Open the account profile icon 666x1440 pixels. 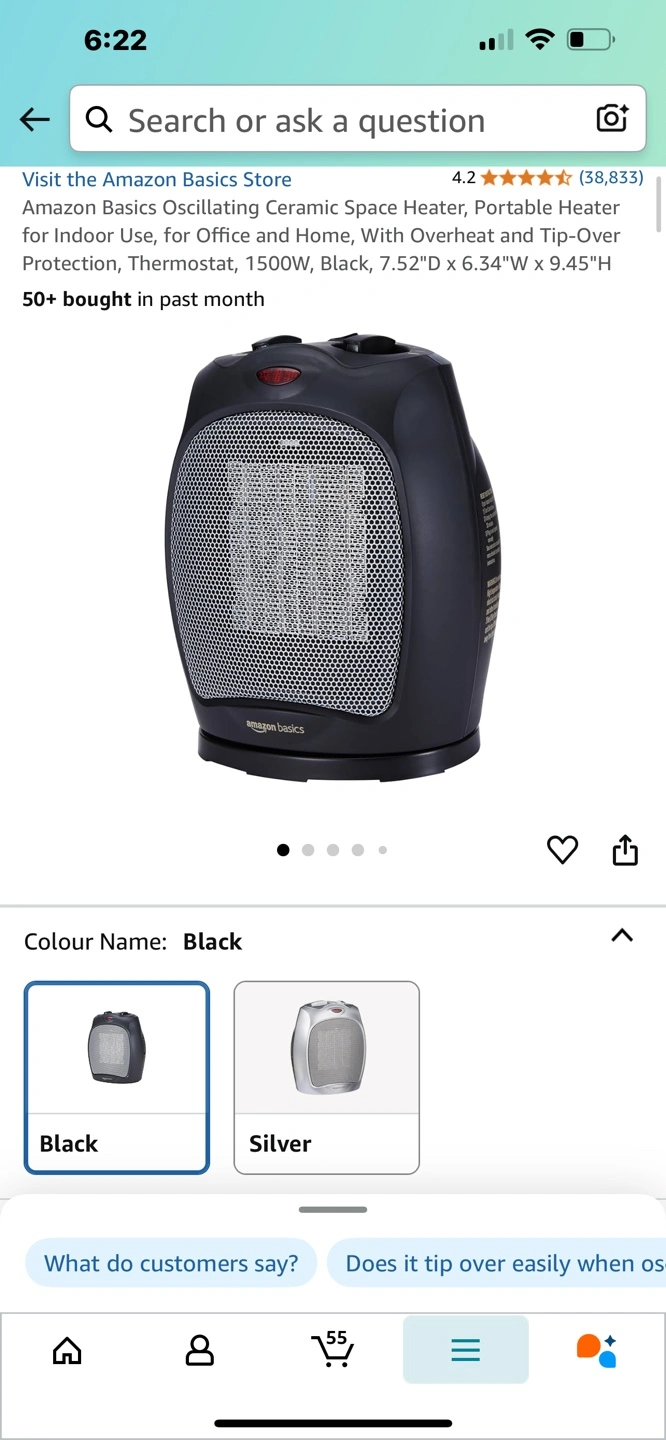click(x=200, y=1351)
